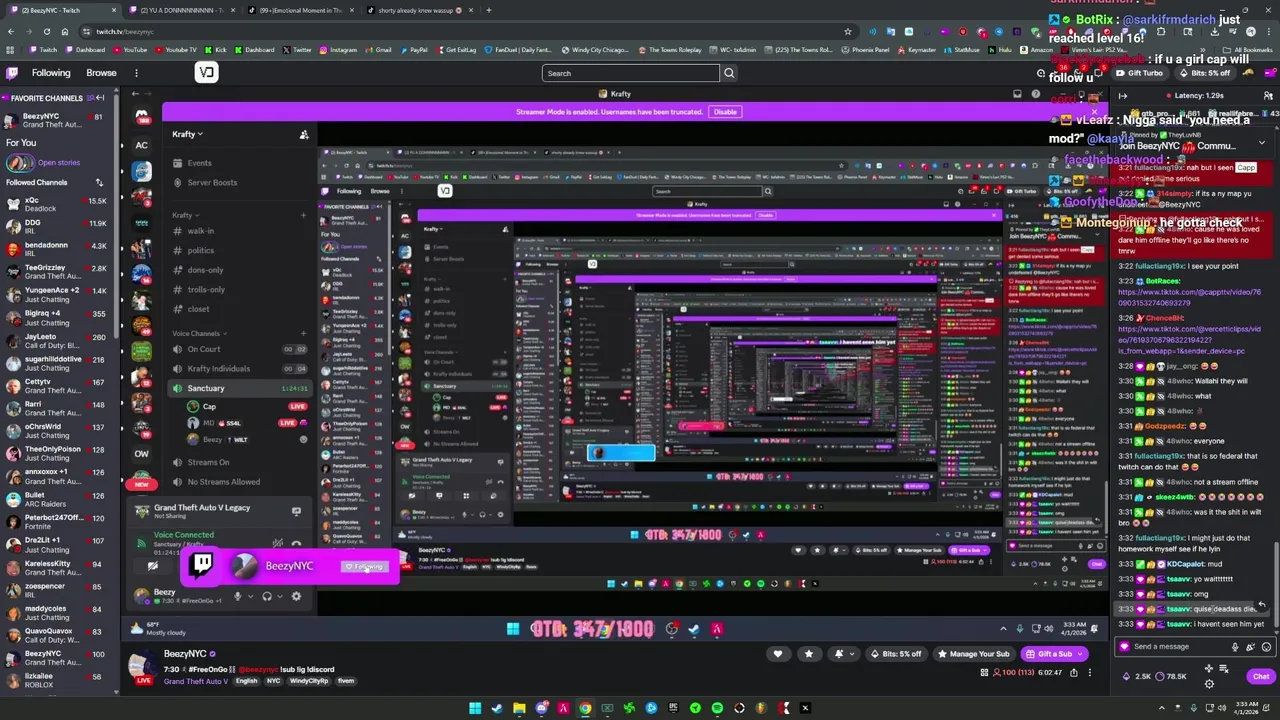Open xQc channel in the sidebar
The image size is (1280, 720).
coord(55,205)
